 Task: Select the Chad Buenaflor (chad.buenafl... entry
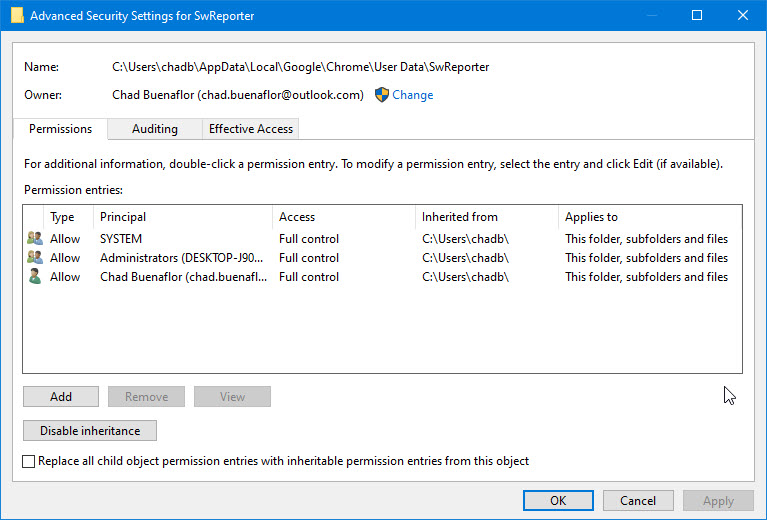[x=183, y=277]
